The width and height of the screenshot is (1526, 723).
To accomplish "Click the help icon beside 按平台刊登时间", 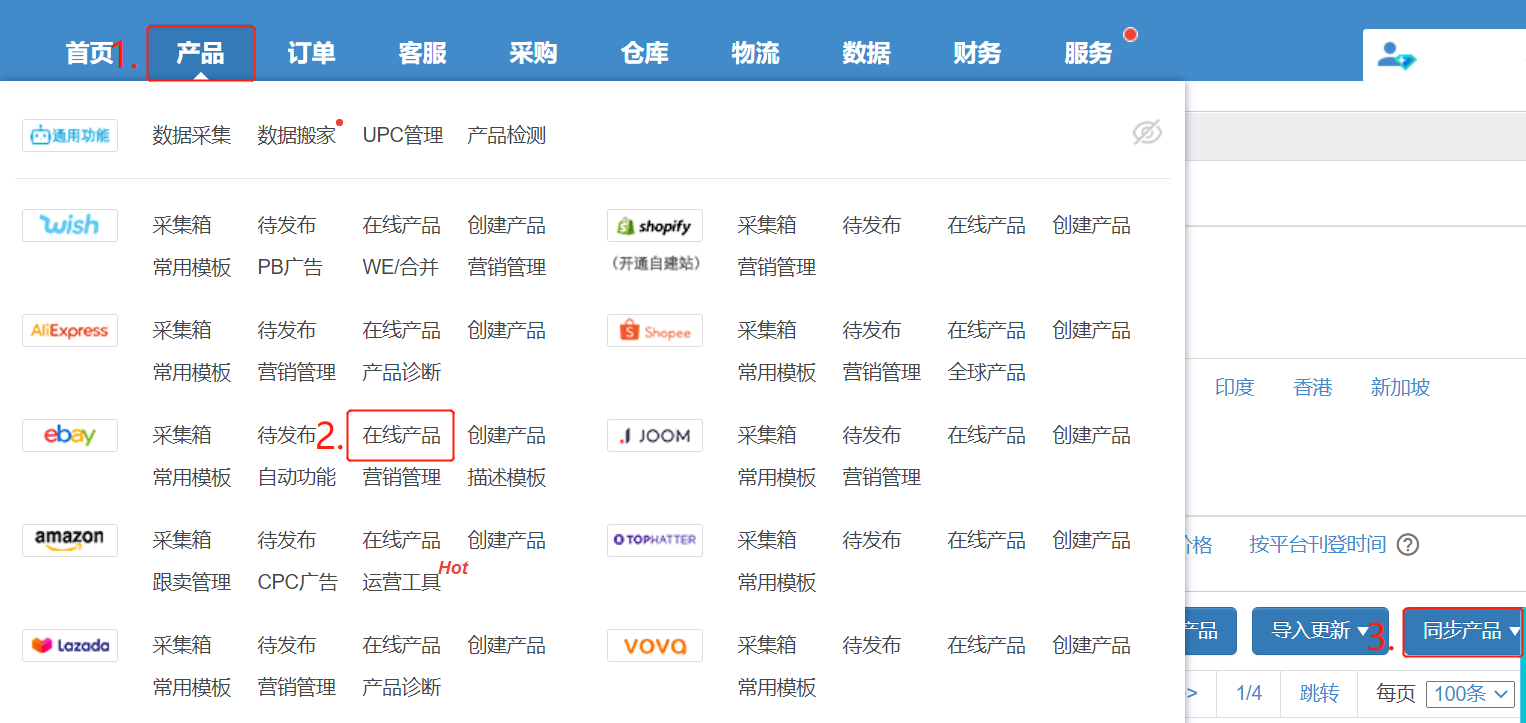I will (x=1408, y=545).
